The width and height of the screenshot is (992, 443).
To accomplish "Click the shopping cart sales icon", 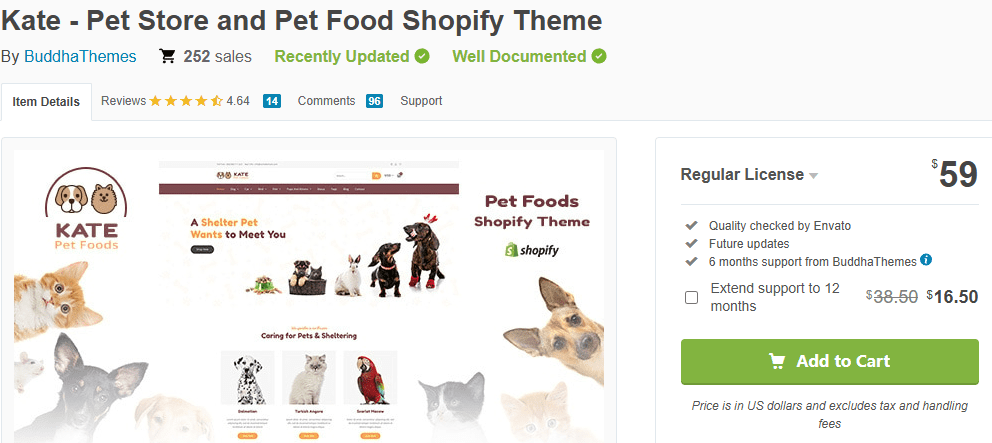I will [x=168, y=57].
